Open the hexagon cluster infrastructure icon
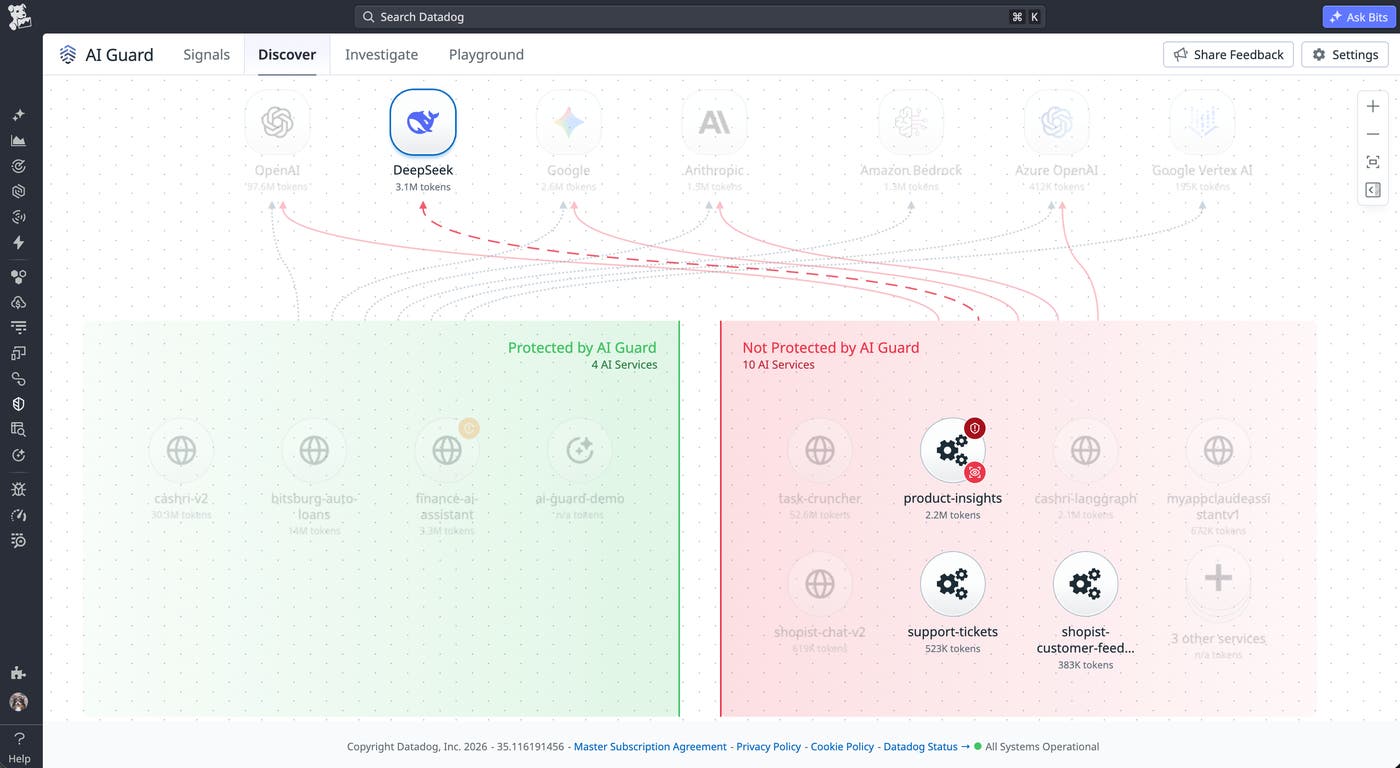1400x768 pixels. (x=18, y=277)
